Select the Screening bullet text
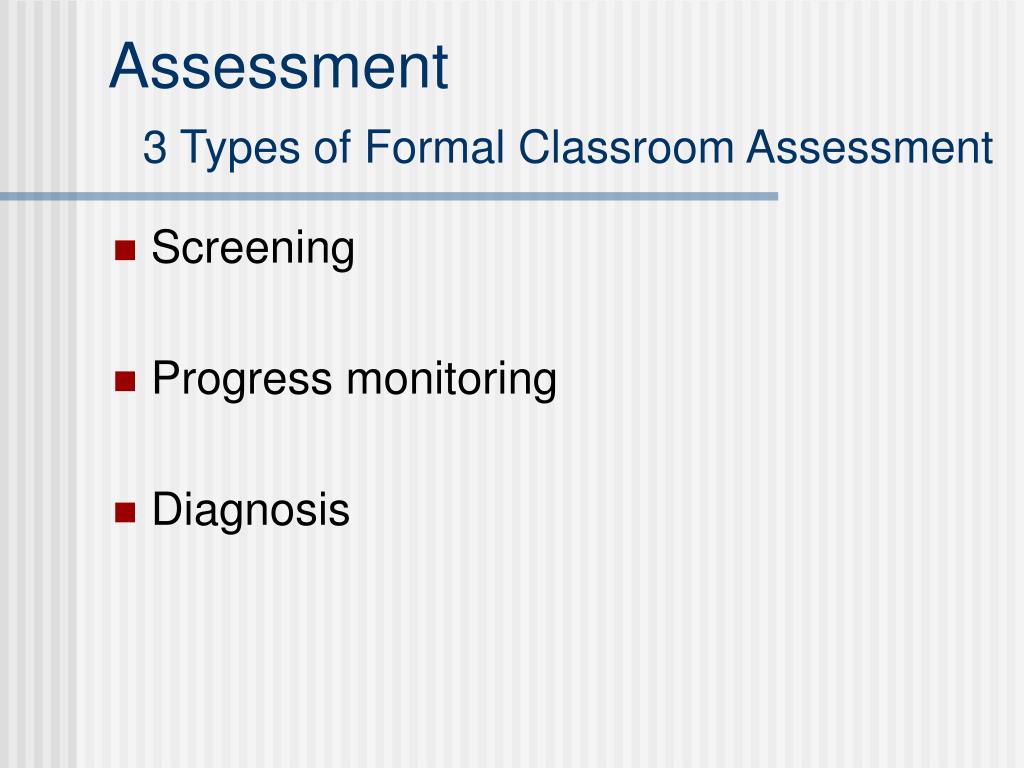The width and height of the screenshot is (1024, 768). (x=253, y=249)
